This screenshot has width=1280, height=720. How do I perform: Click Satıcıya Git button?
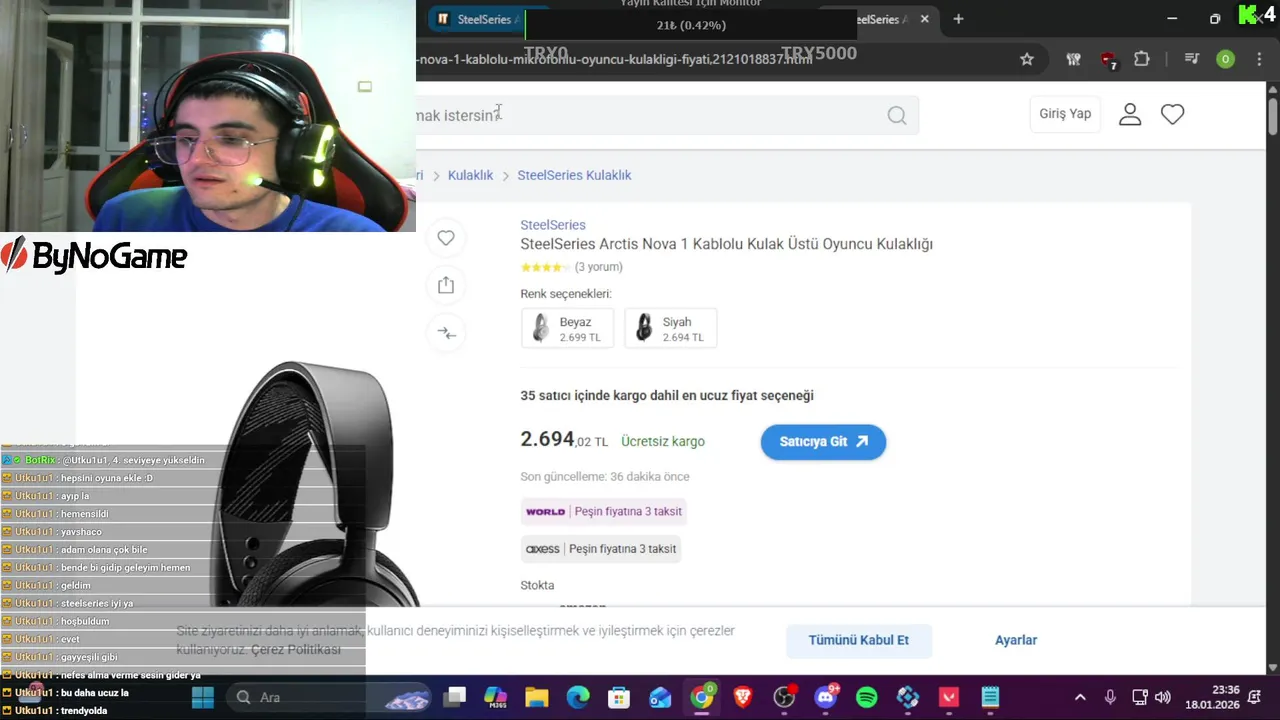point(823,442)
